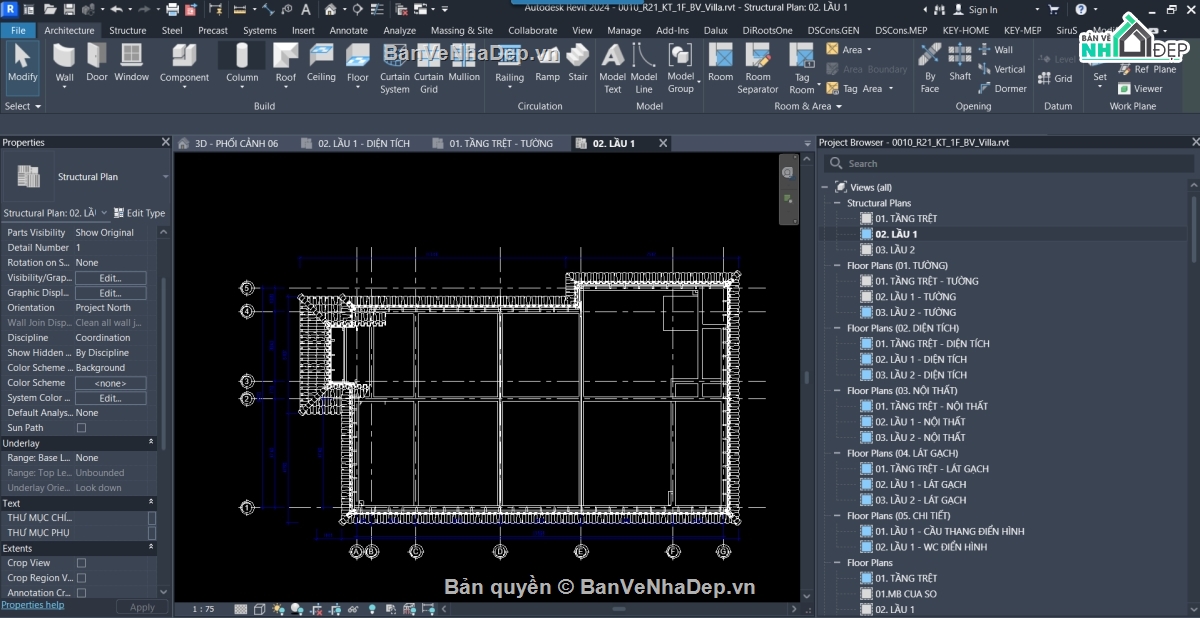Screen dimensions: 1200x618
Task: Click the 1 : 75 view scale
Action: point(203,609)
